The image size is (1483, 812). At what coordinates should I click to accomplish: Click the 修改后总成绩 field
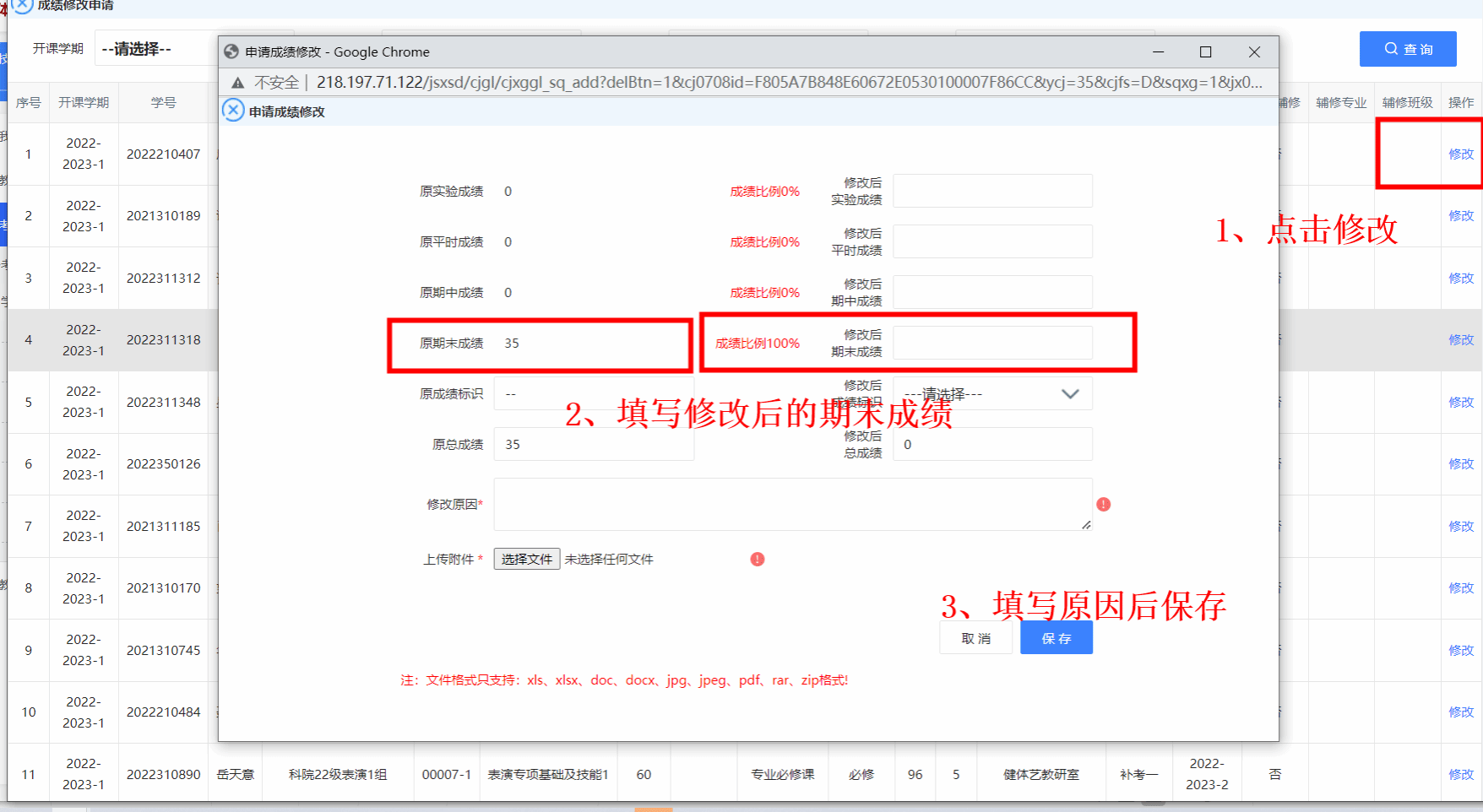pos(992,445)
